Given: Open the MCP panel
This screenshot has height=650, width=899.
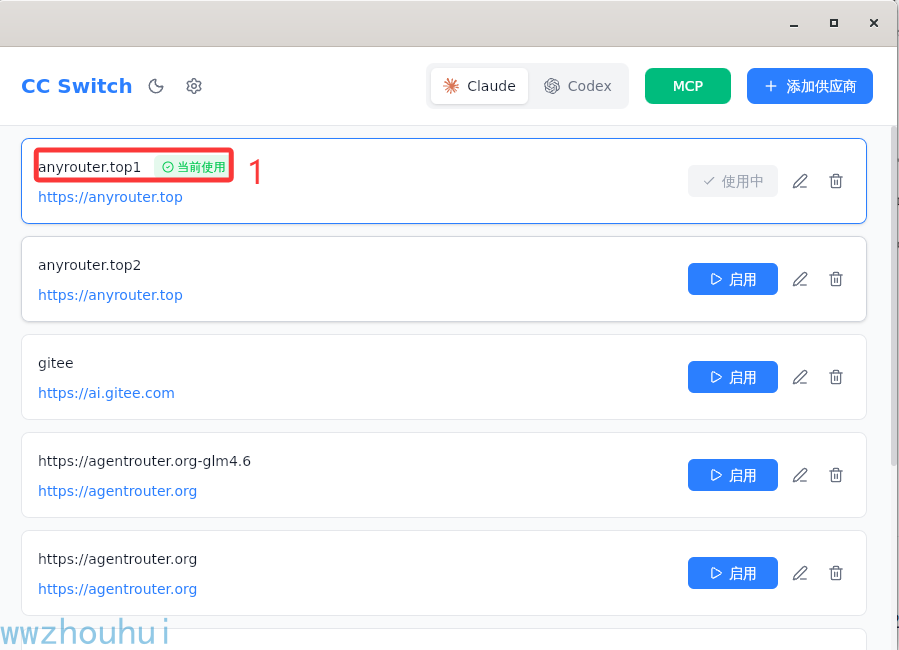Looking at the screenshot, I should click(x=687, y=86).
